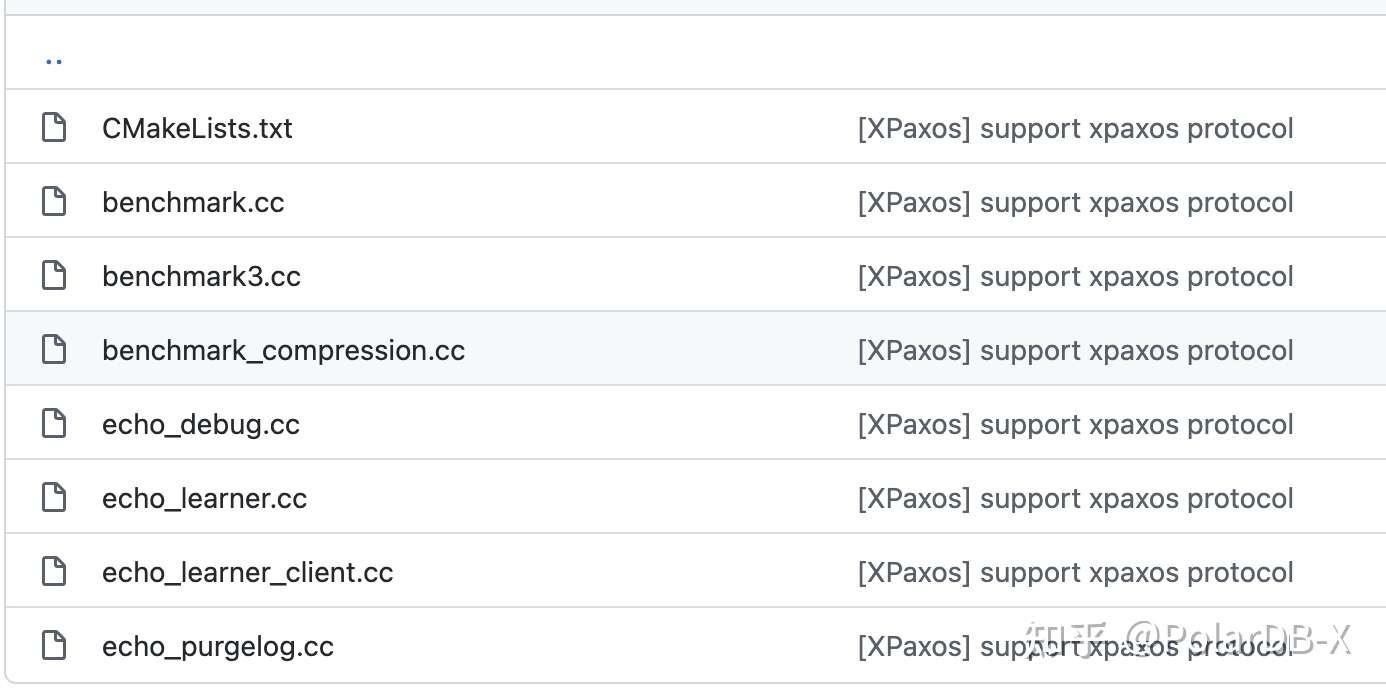Screen dimensions: 1386x696
Task: Open the benchmark.cc file
Action: [193, 202]
